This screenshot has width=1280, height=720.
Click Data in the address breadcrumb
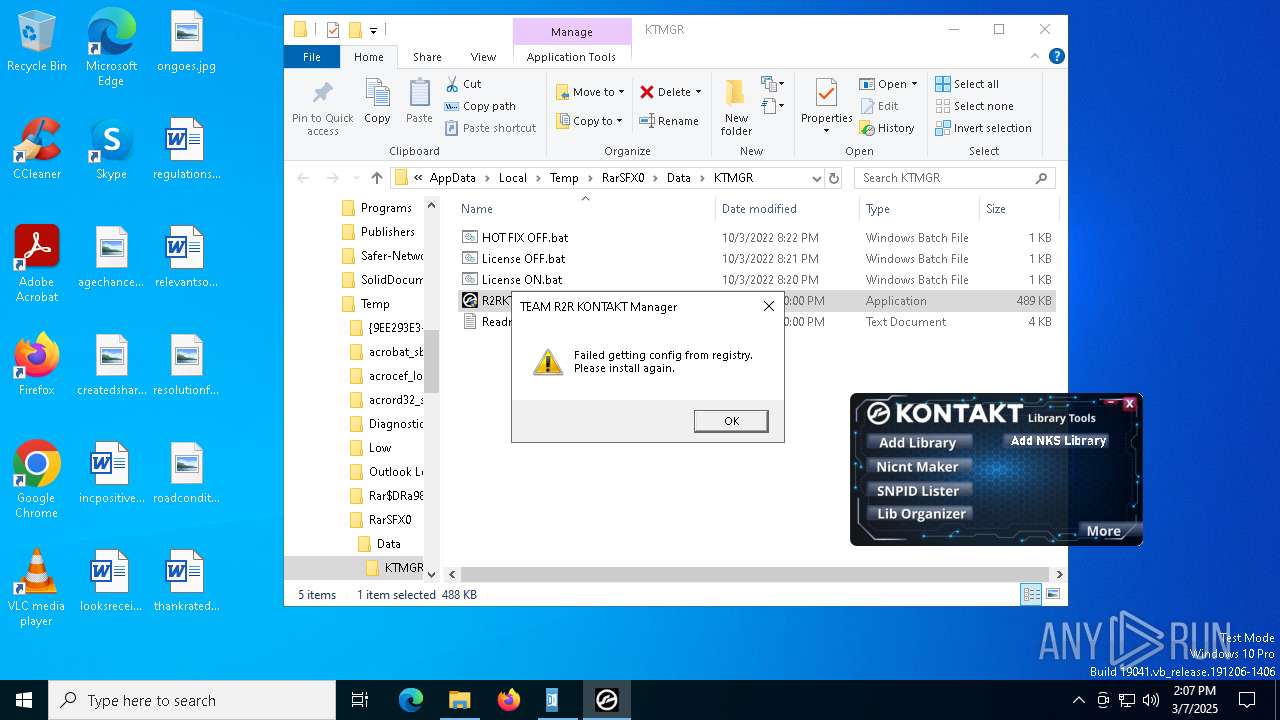click(x=678, y=178)
